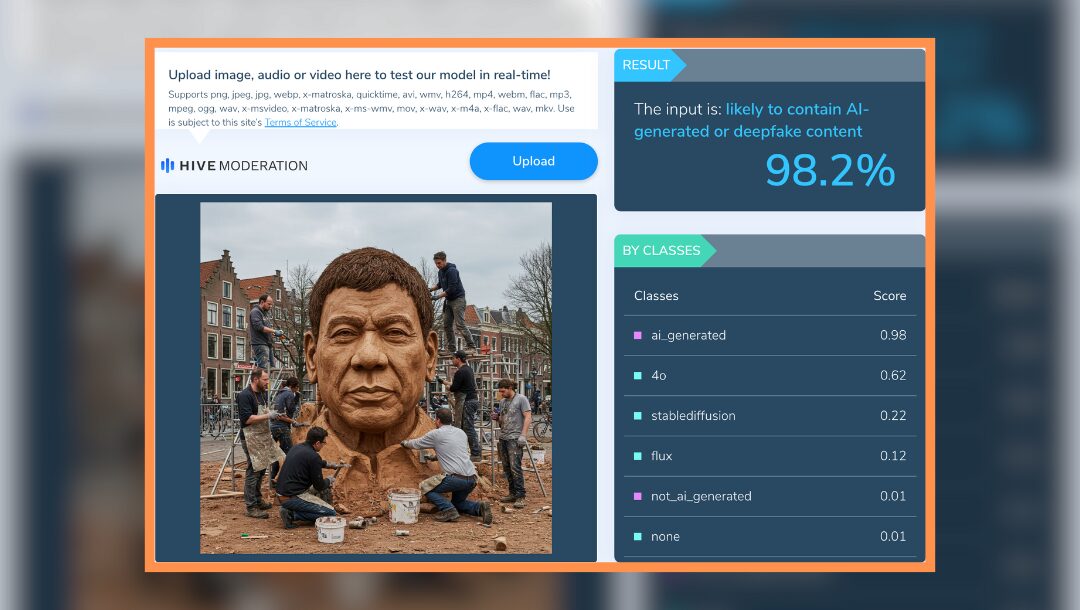Click the stablediffusion class color marker
Image resolution: width=1080 pixels, height=610 pixels.
point(637,416)
